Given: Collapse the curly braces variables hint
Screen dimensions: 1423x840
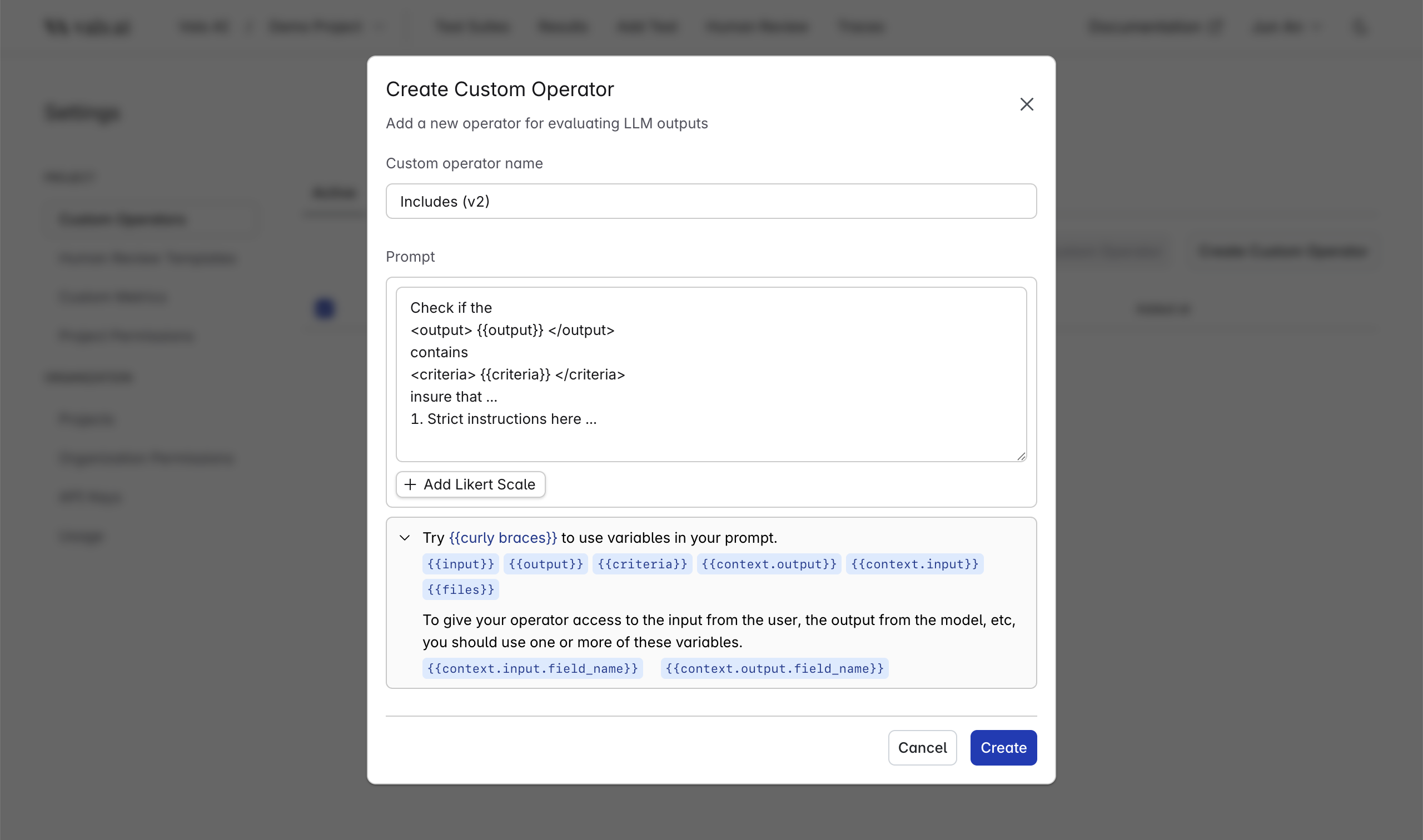Looking at the screenshot, I should [404, 538].
